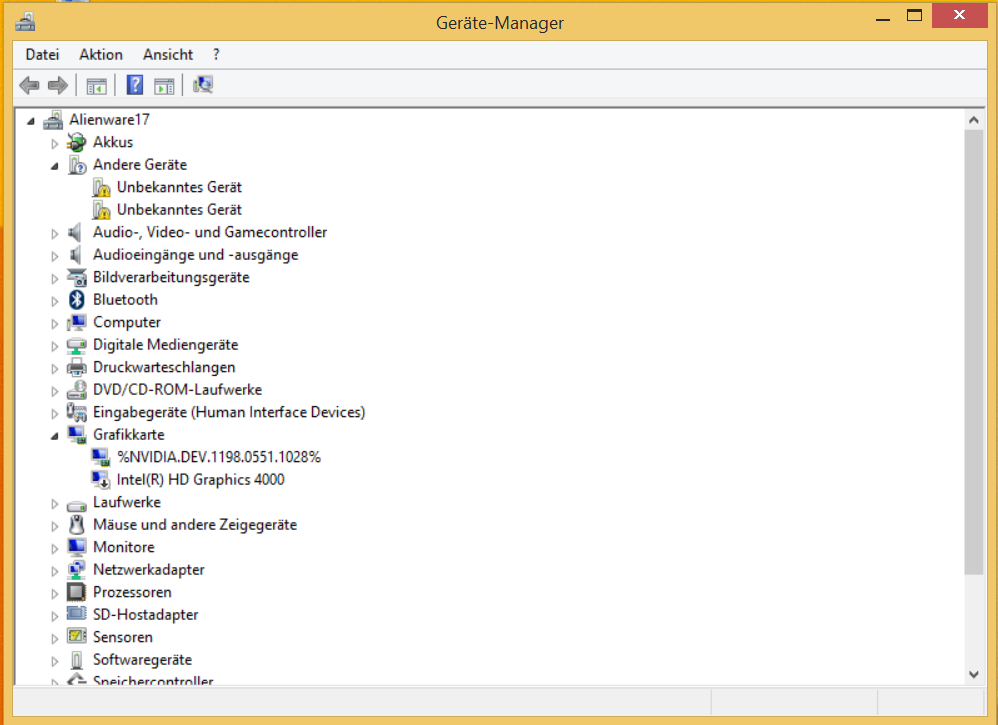Expand the Netzwerkadapter category
The image size is (998, 725).
[x=55, y=571]
